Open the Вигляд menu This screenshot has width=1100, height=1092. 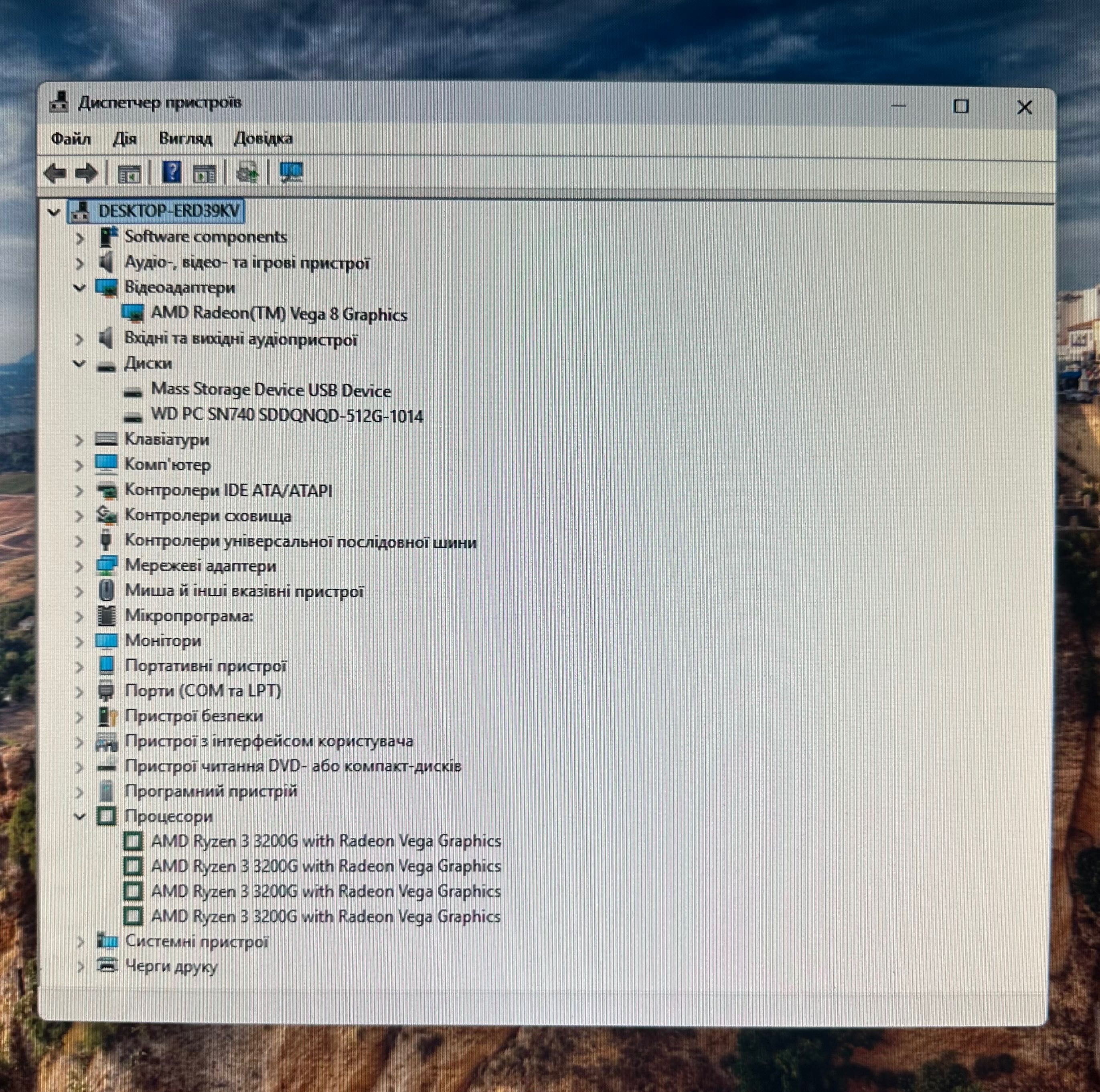click(185, 138)
